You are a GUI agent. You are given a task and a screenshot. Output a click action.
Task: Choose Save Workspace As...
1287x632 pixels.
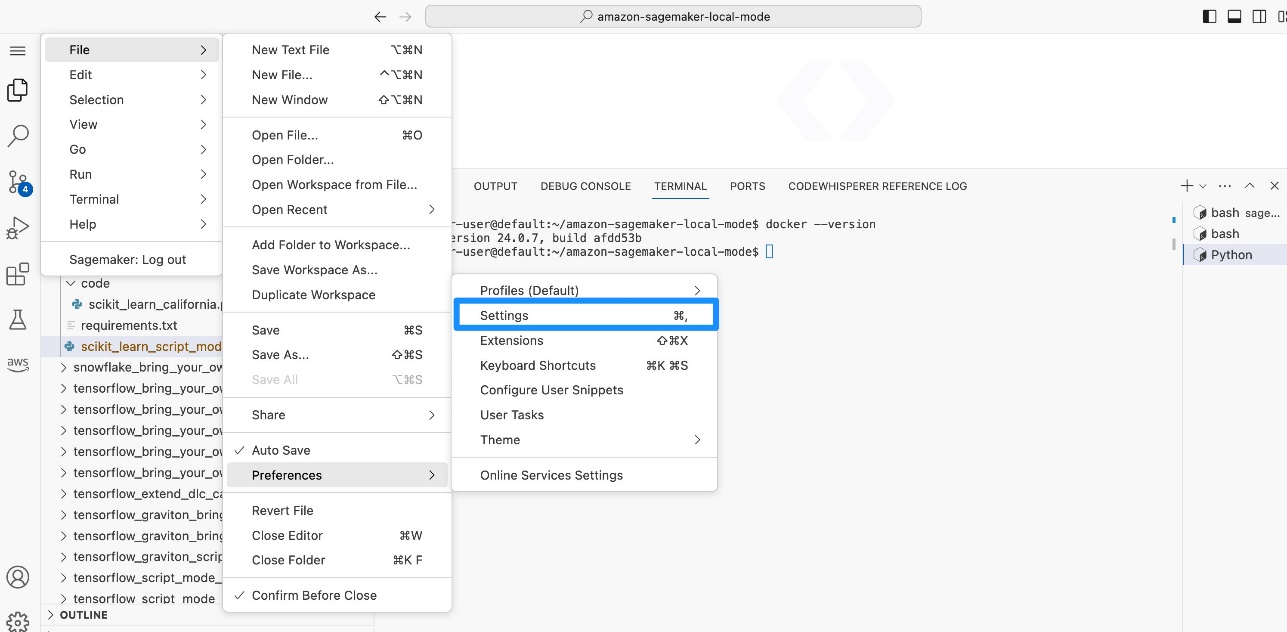tap(337, 270)
